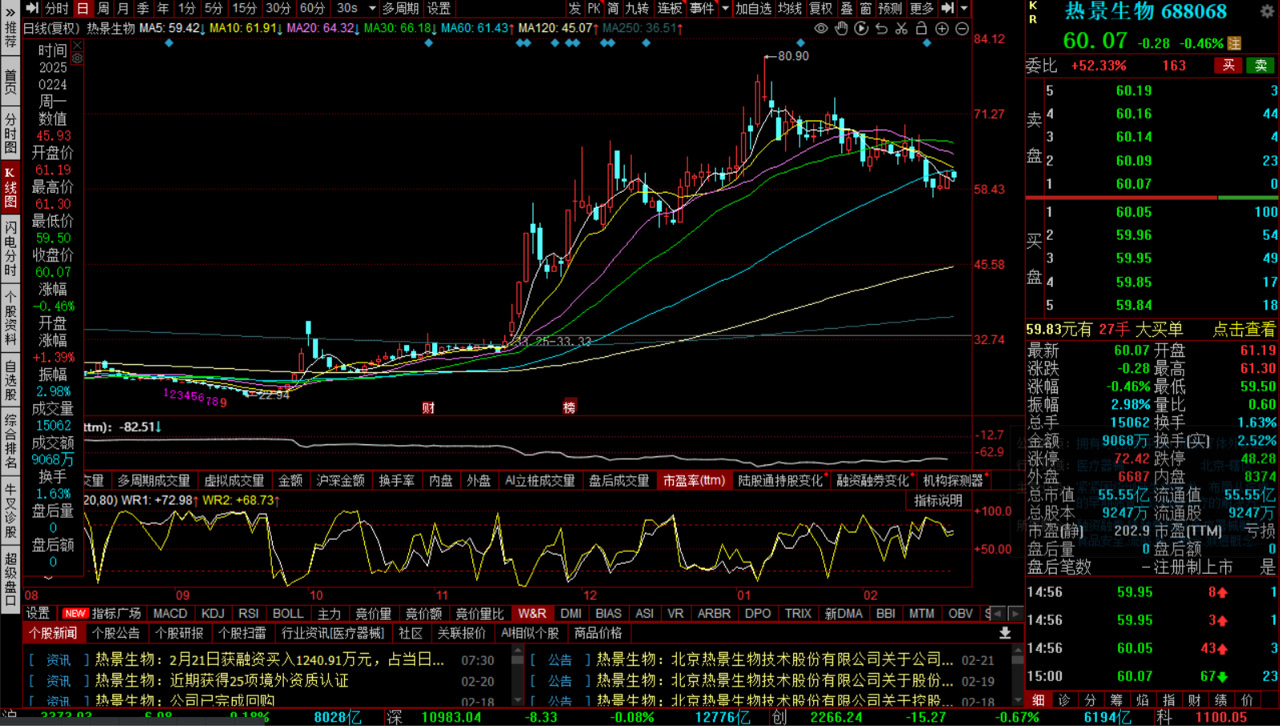Click the collapse arrow icon at toolbar left
The height and width of the screenshot is (726, 1280).
[32, 8]
